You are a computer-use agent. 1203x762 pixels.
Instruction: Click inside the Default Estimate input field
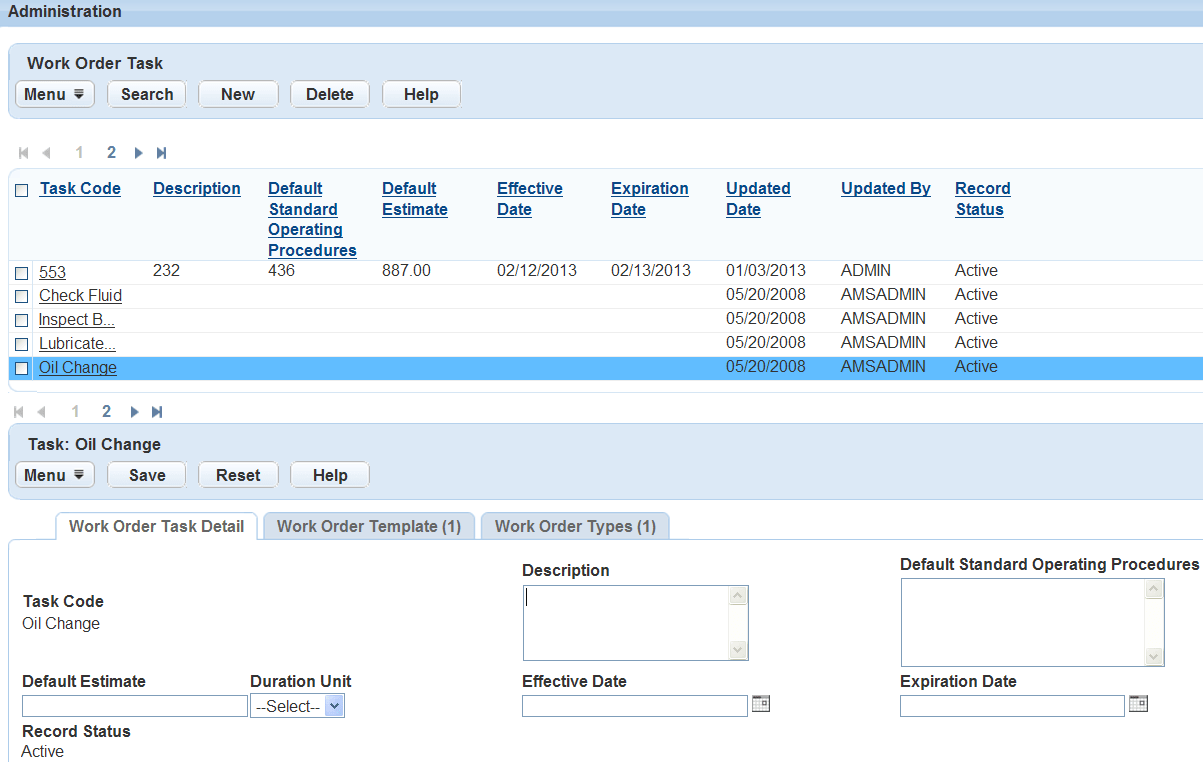click(134, 705)
